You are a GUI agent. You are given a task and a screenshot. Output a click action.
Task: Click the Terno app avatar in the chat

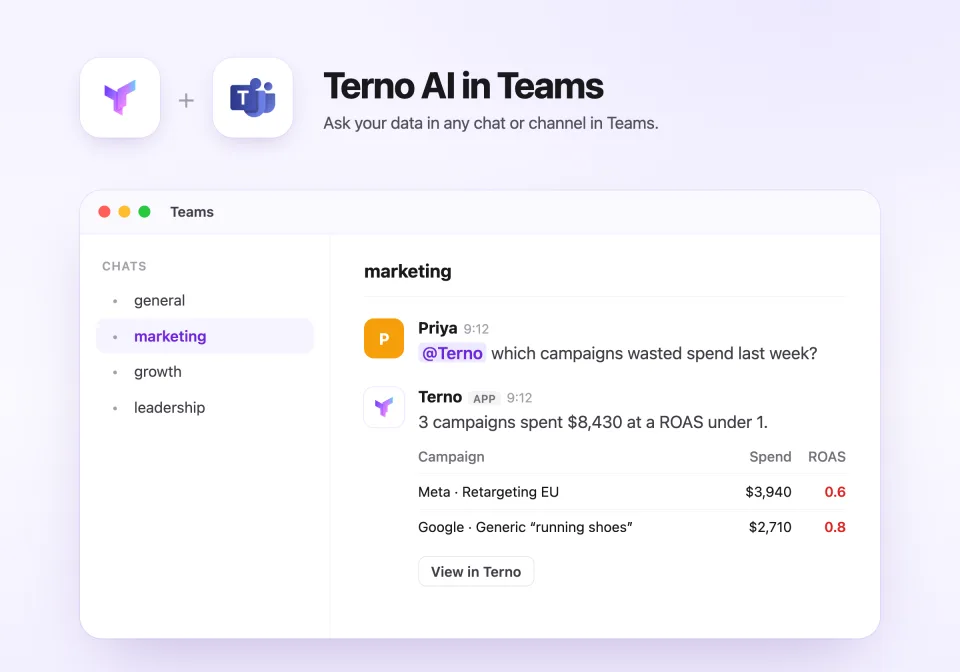tap(384, 407)
